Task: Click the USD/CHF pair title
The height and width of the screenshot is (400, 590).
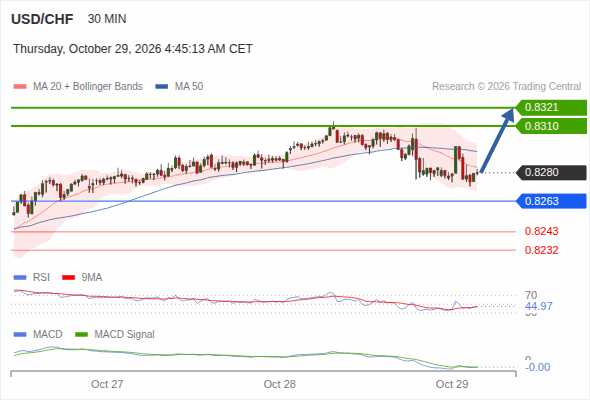Action: [42, 19]
